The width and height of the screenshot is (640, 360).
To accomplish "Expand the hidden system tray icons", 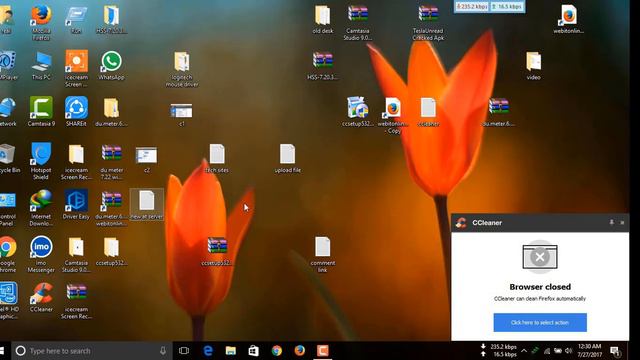I will click(x=524, y=351).
